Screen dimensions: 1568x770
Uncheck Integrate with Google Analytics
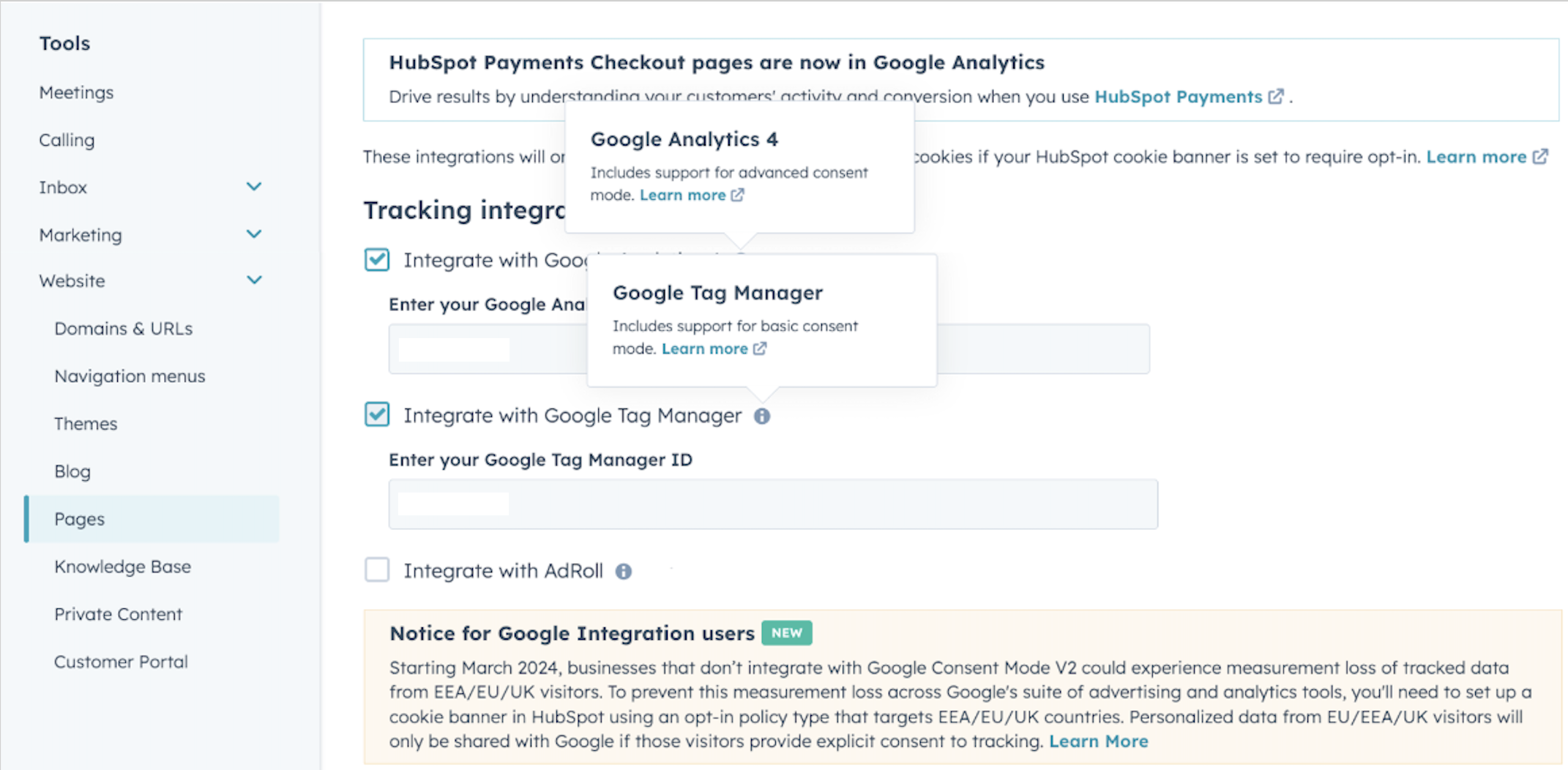pyautogui.click(x=376, y=260)
